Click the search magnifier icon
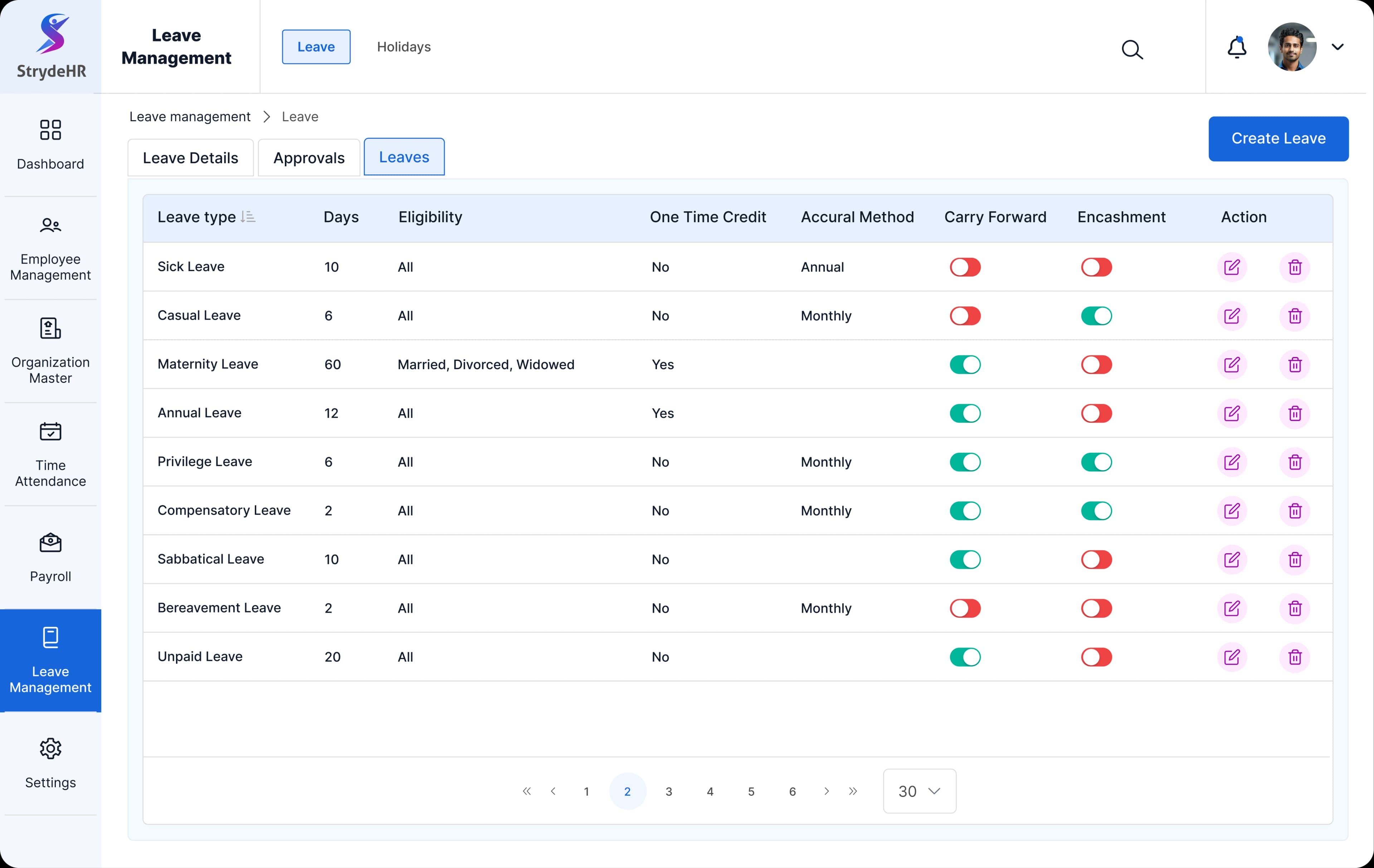The height and width of the screenshot is (868, 1374). [1132, 50]
